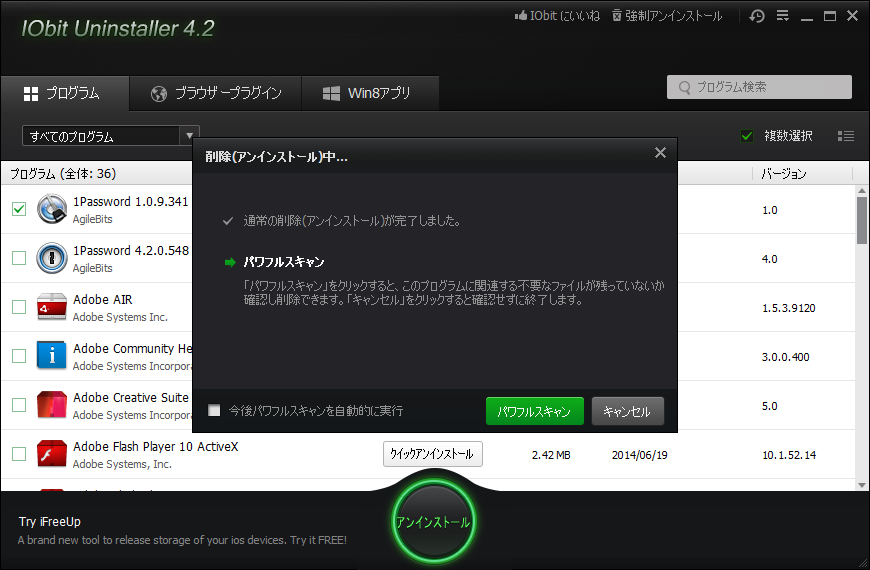This screenshot has width=870, height=570.
Task: Switch to the ブラウザープラグイン tab
Action: [216, 93]
